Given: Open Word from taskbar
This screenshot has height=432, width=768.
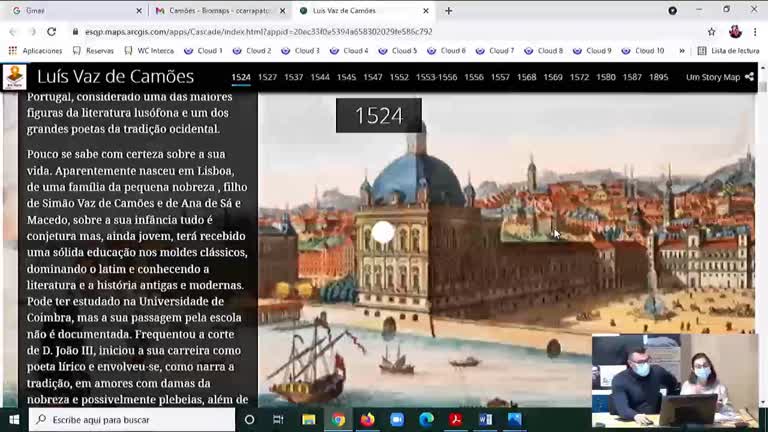Looking at the screenshot, I should tap(485, 420).
